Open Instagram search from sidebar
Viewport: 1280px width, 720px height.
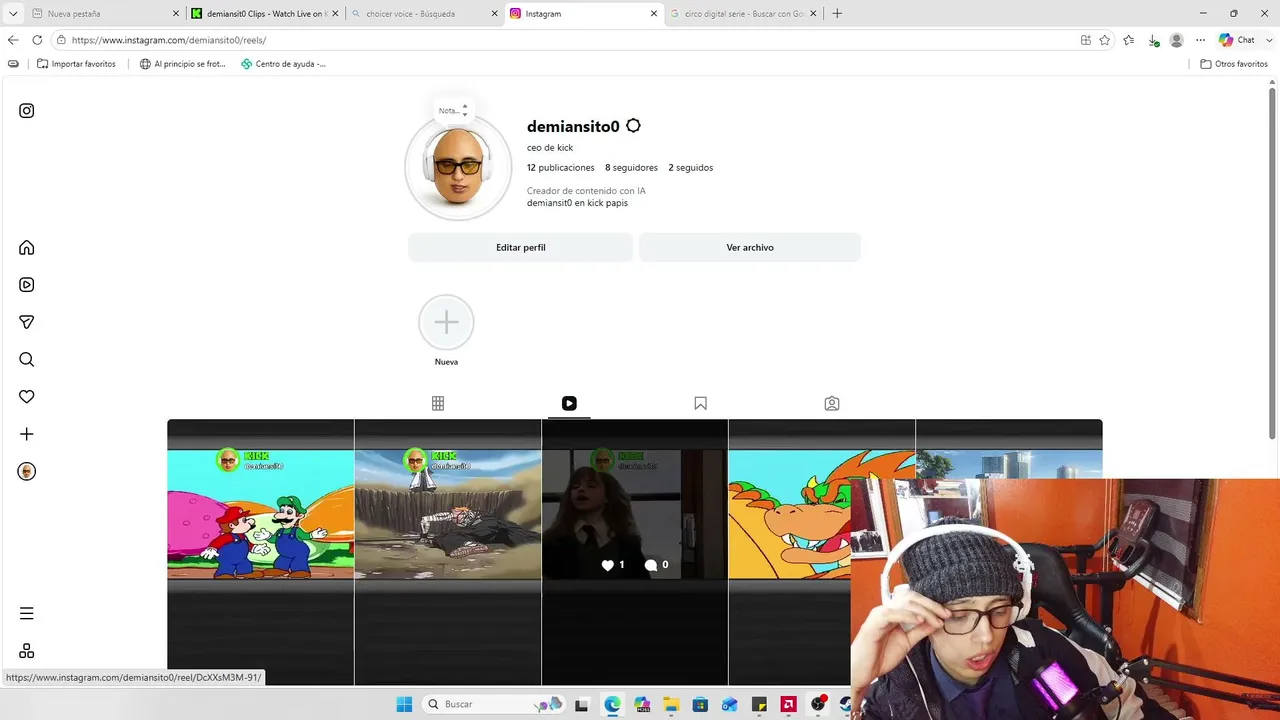click(27, 360)
